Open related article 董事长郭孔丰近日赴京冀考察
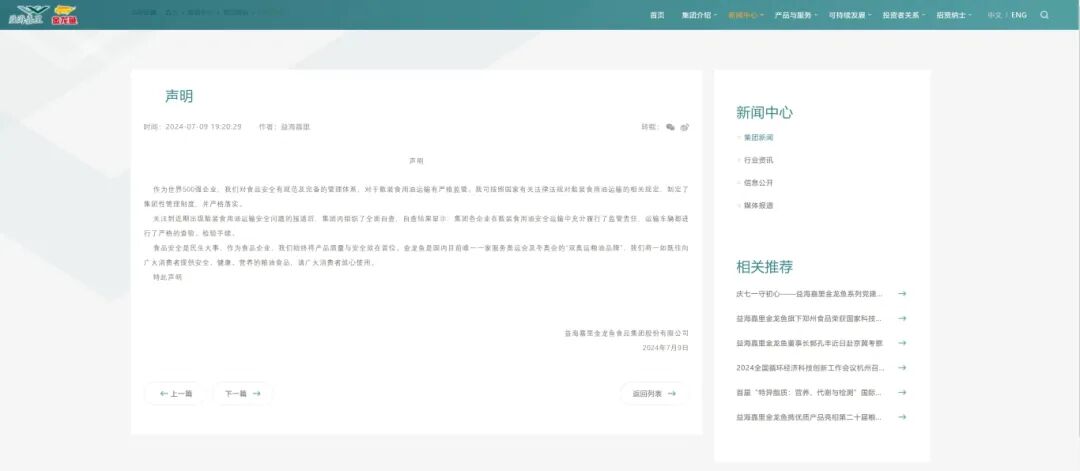The height and width of the screenshot is (471, 1080). tap(809, 343)
